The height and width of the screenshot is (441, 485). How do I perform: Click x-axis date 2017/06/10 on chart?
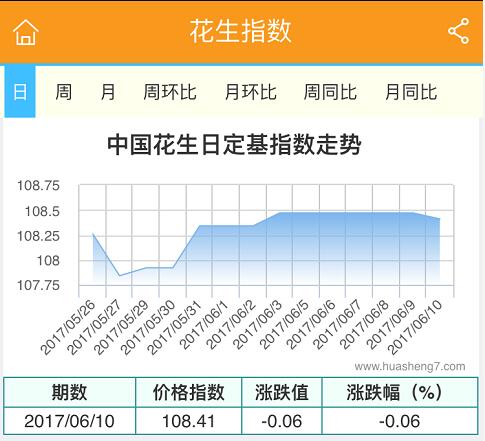click(x=415, y=327)
